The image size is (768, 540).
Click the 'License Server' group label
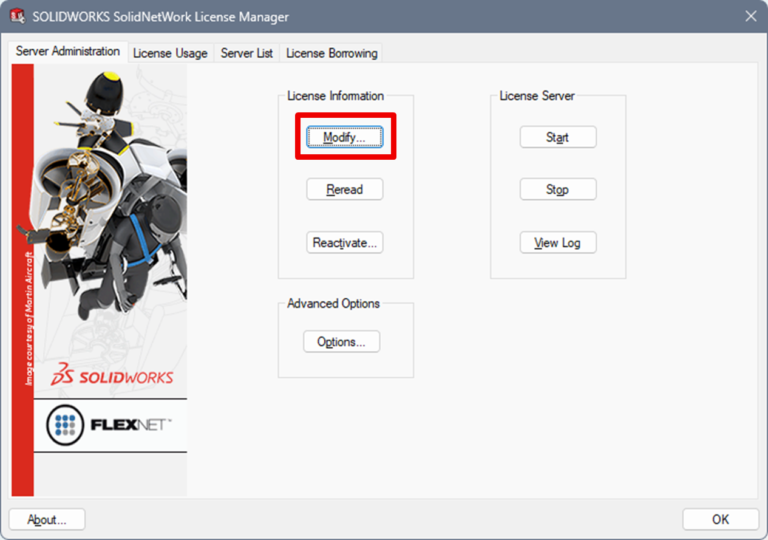[x=537, y=96]
